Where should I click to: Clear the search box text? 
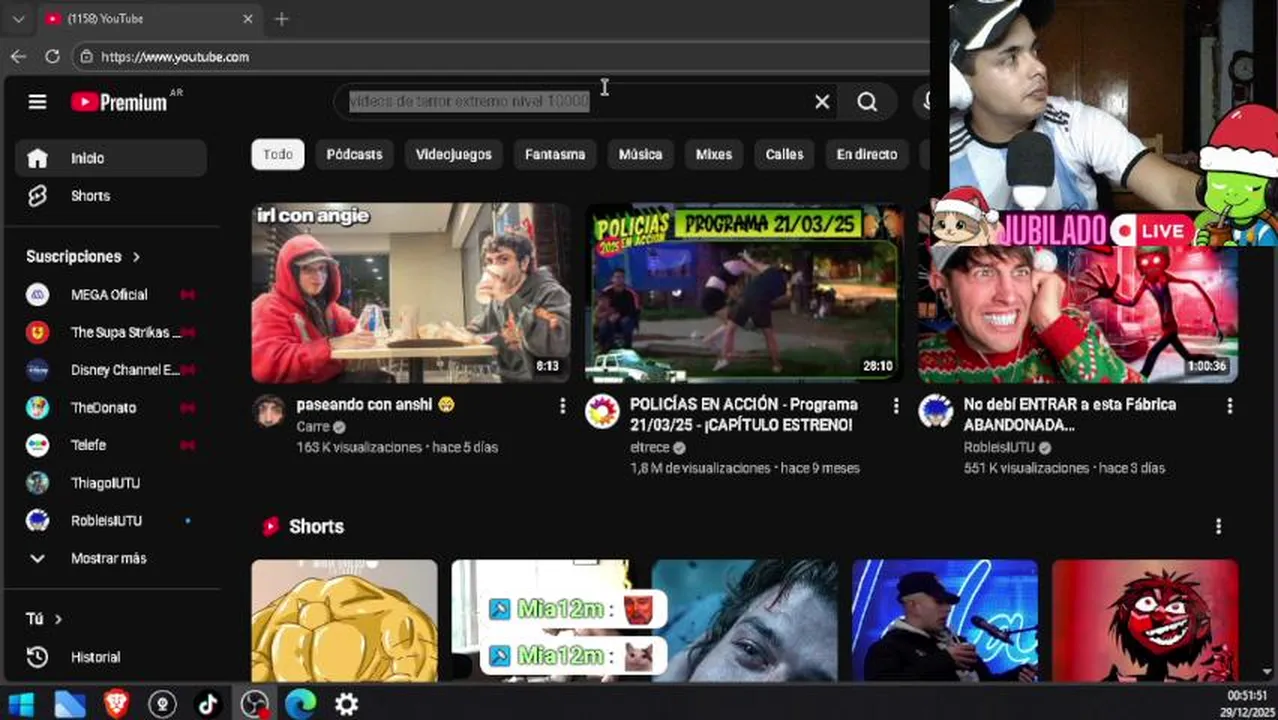[x=822, y=102]
